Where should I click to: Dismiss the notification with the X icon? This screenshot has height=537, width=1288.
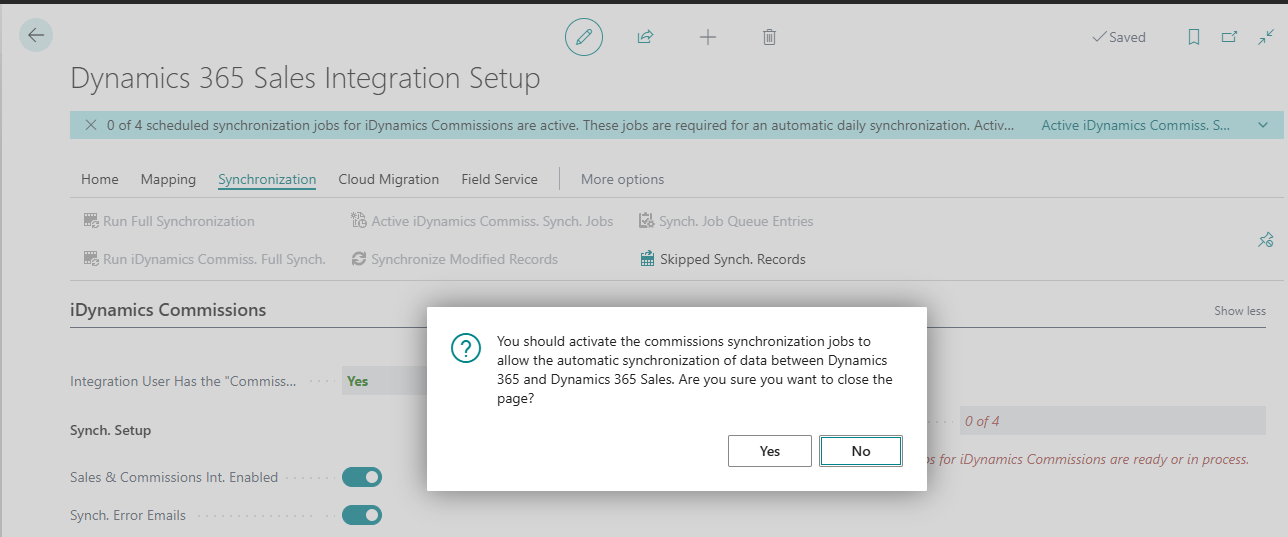pos(91,125)
